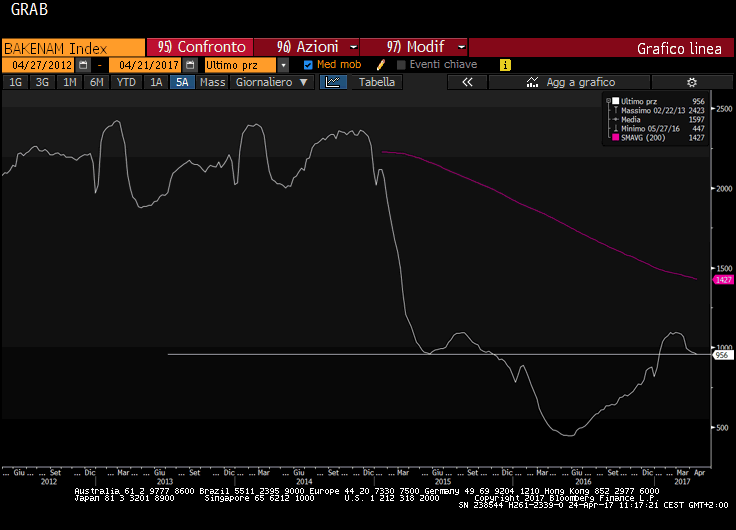This screenshot has height=530, width=736.
Task: Click the Media 1597 legend row
Action: click(658, 120)
